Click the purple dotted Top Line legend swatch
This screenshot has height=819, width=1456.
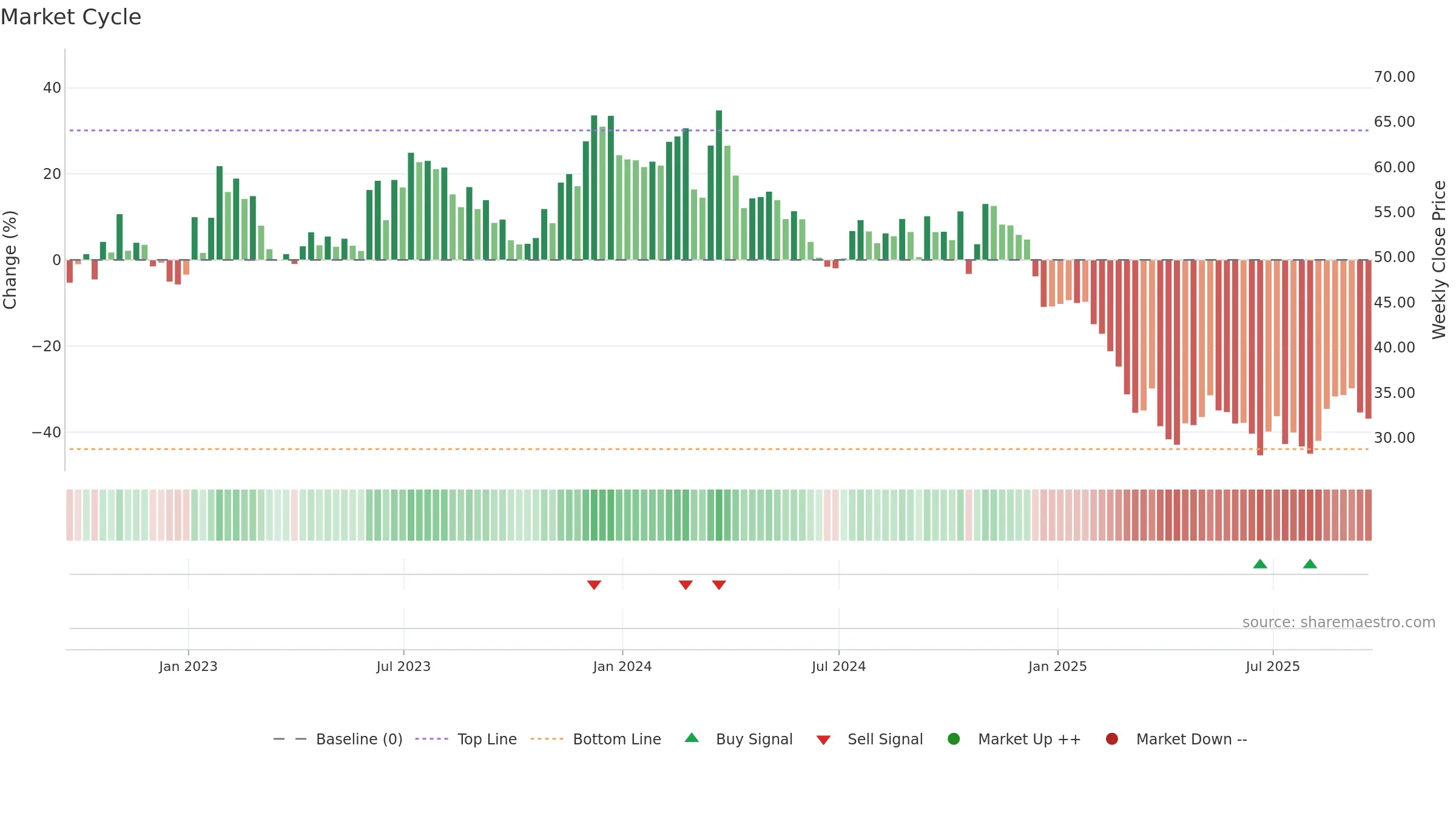click(x=431, y=739)
